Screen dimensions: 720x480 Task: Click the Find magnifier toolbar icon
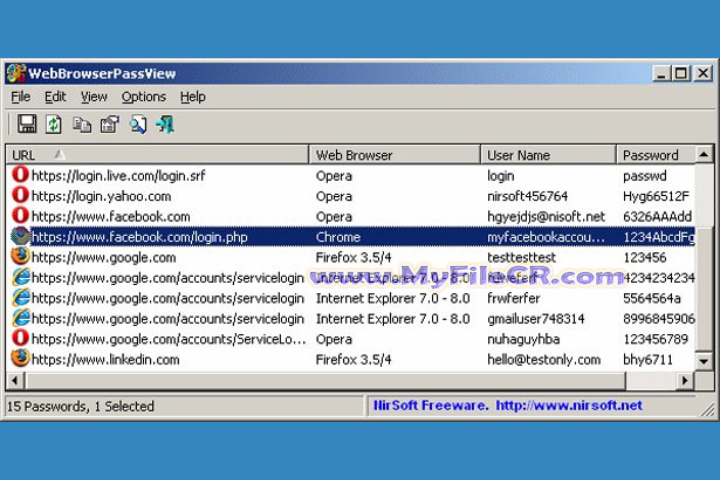[x=138, y=124]
